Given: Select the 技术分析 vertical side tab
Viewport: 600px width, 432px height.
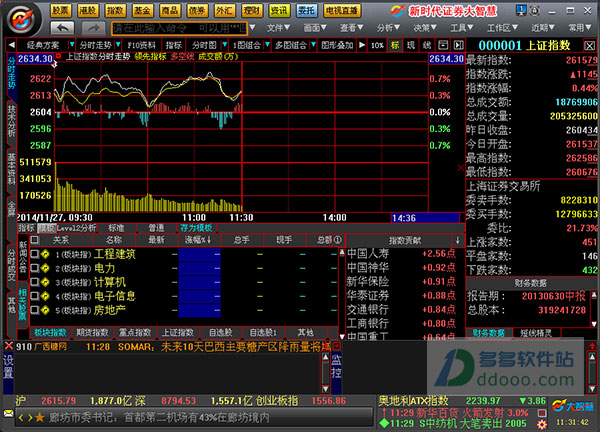Looking at the screenshot, I should pos(12,122).
